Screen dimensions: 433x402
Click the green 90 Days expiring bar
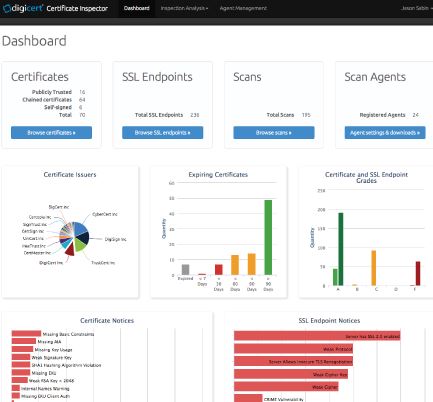[268, 237]
